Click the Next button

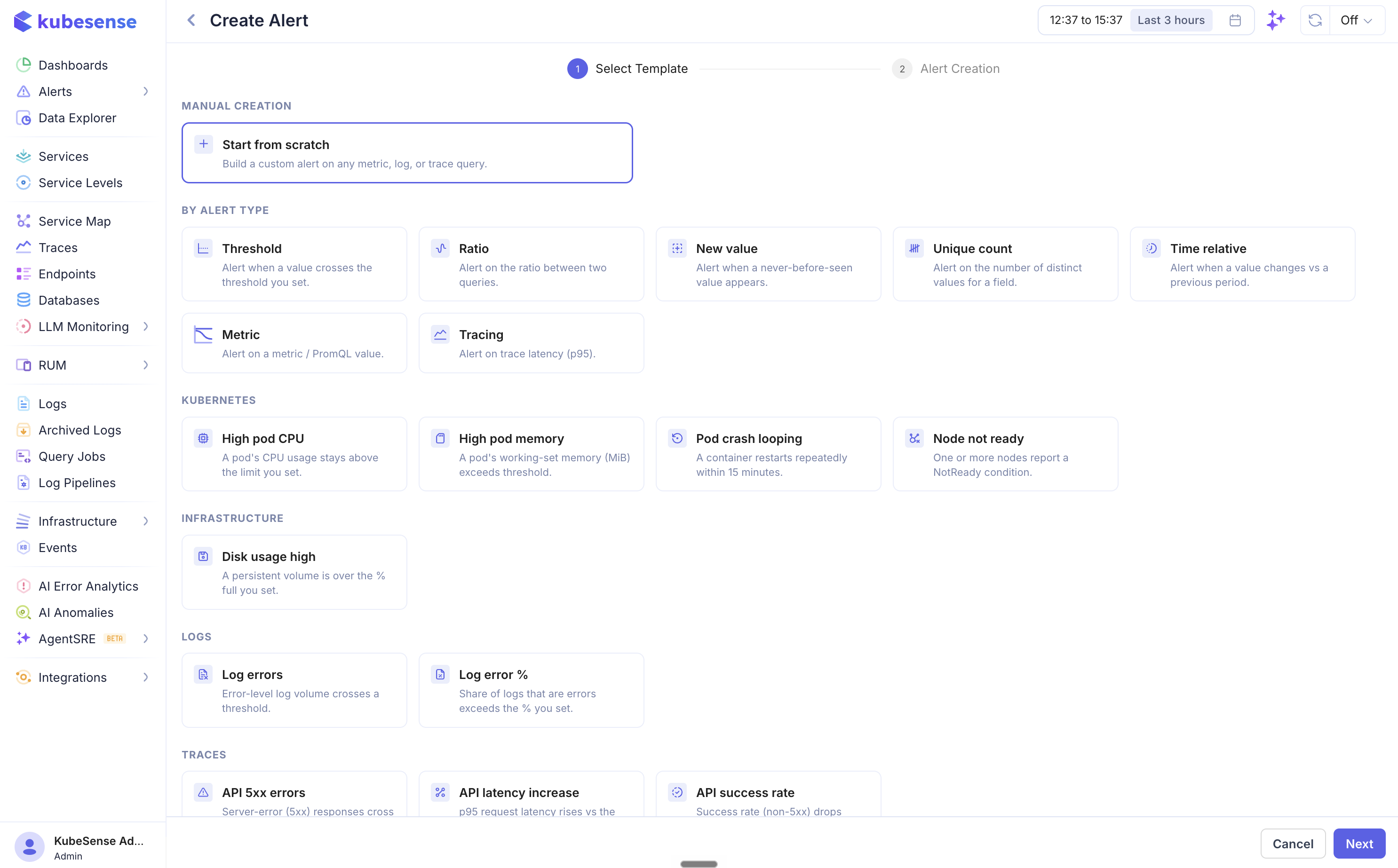tap(1359, 844)
